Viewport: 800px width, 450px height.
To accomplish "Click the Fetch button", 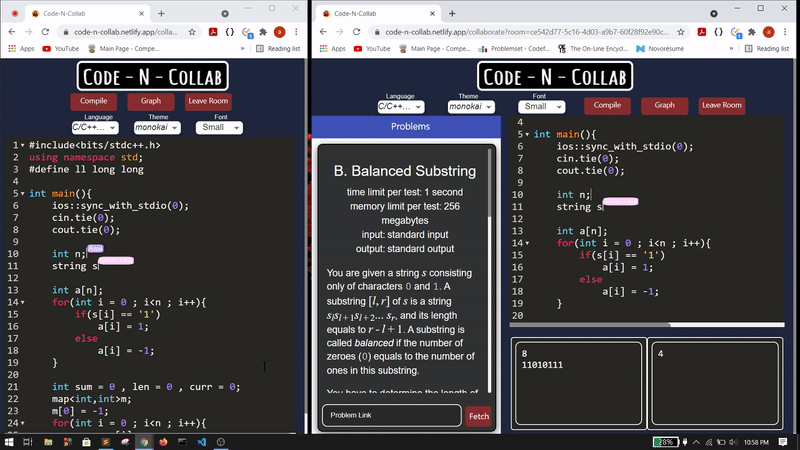I will point(479,416).
